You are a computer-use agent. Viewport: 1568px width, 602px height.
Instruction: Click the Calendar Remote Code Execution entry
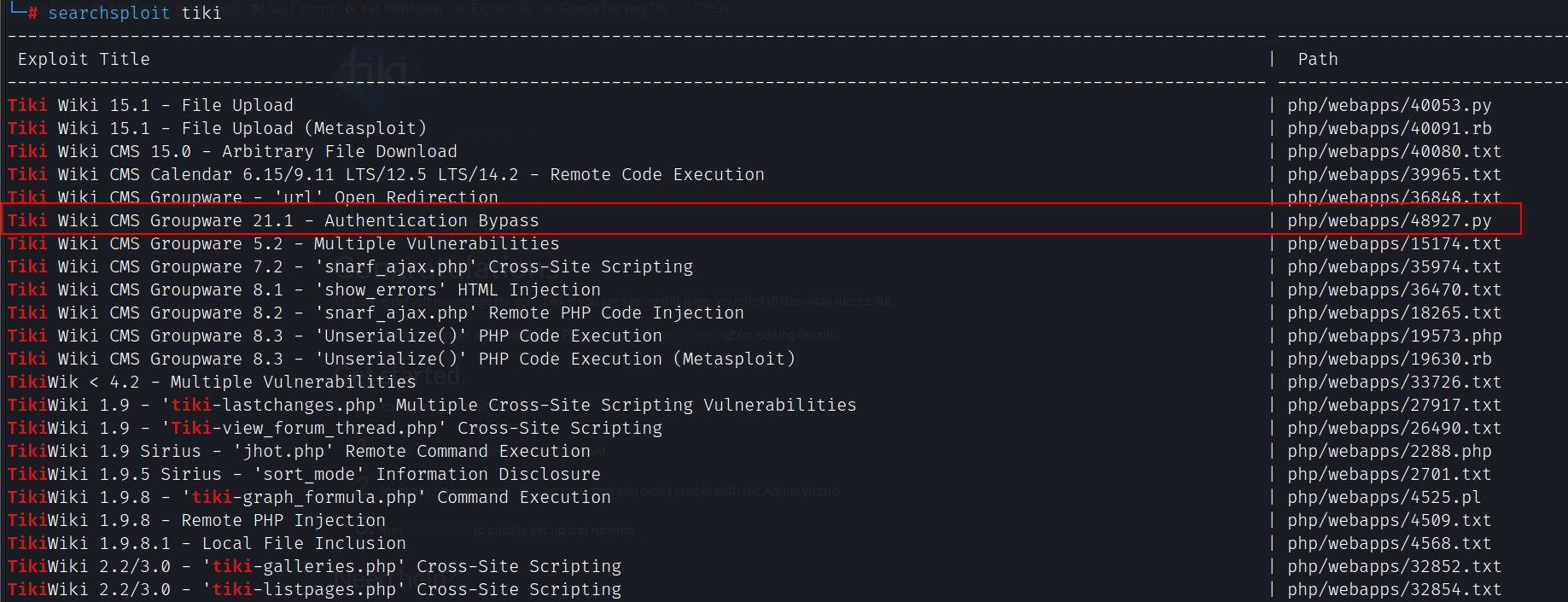[386, 174]
